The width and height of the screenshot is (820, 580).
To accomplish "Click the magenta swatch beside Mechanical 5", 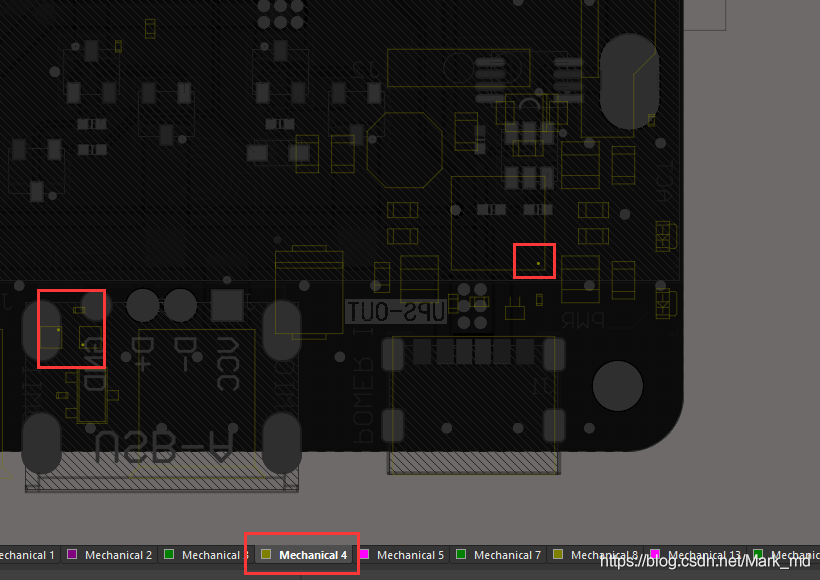I will 364,555.
